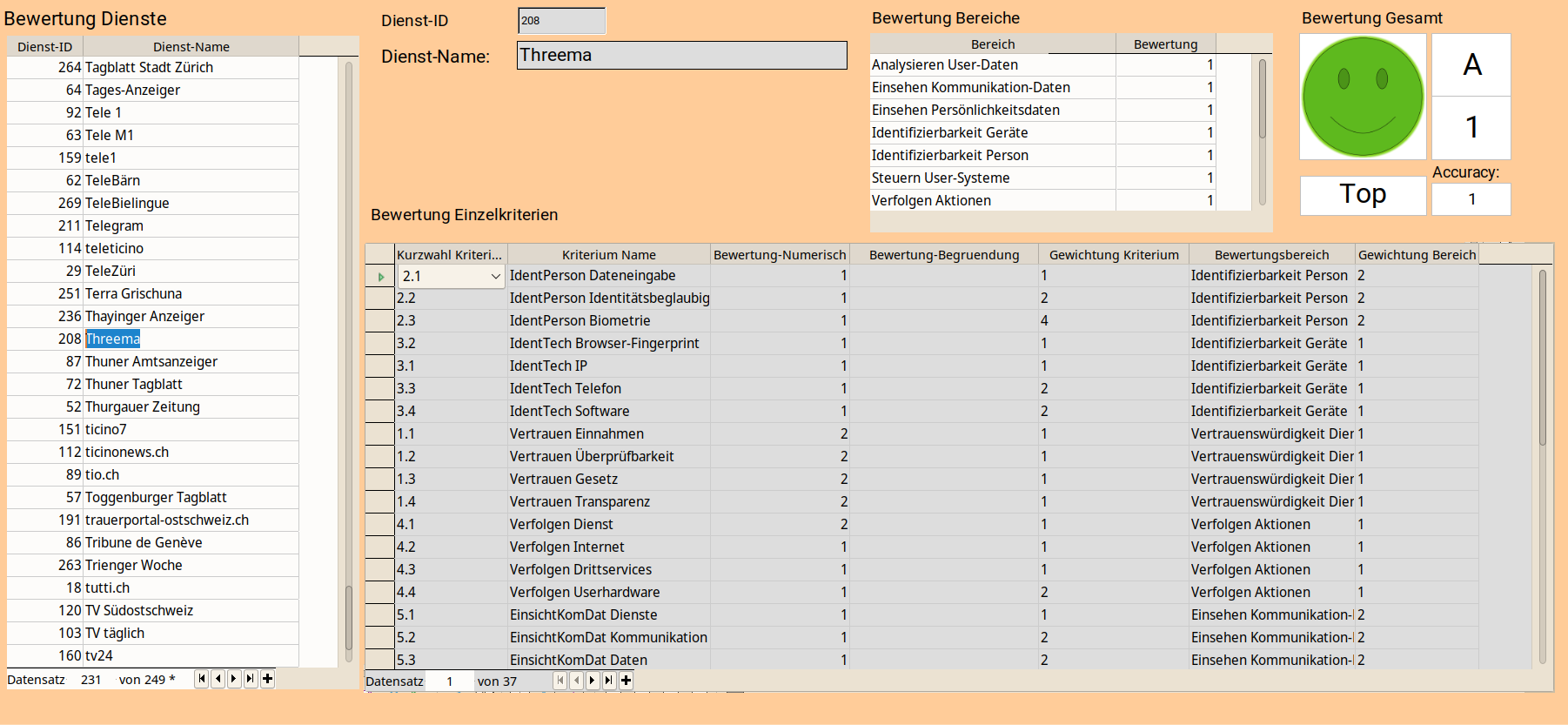Click into the Dienst-Name field showing Threema
The height and width of the screenshot is (725, 1568).
point(681,56)
